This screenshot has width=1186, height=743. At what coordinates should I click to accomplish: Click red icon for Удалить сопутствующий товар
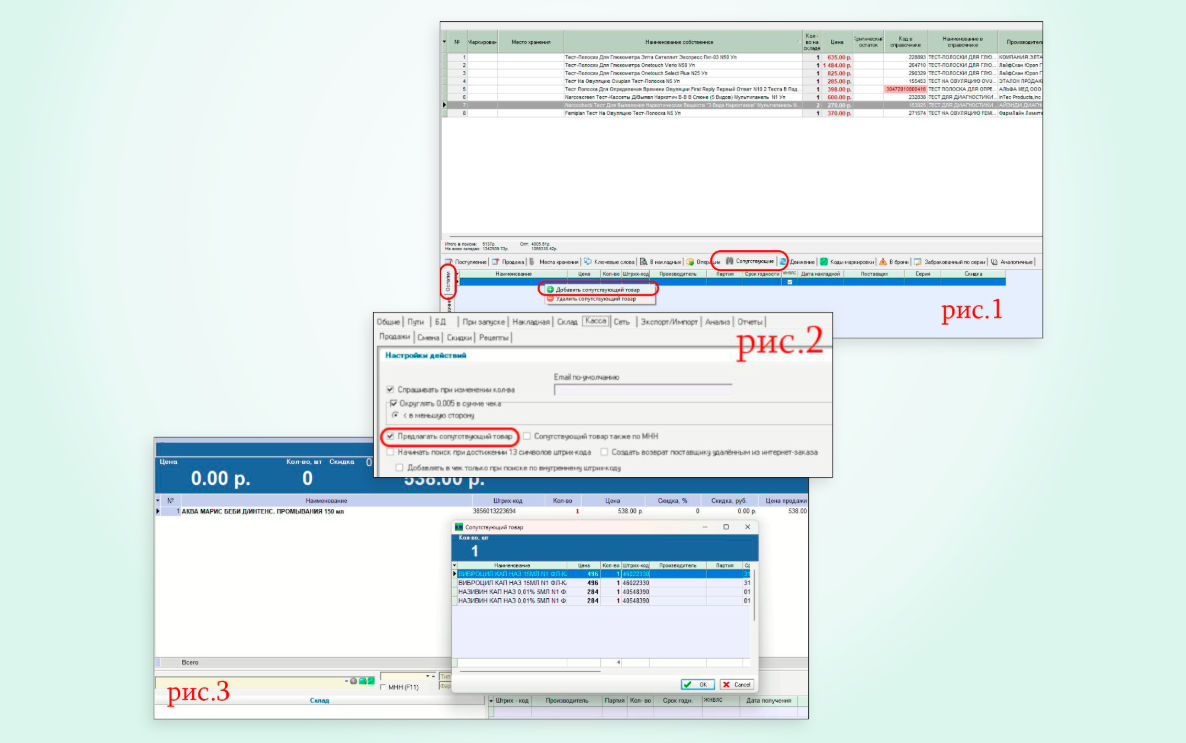tap(549, 299)
